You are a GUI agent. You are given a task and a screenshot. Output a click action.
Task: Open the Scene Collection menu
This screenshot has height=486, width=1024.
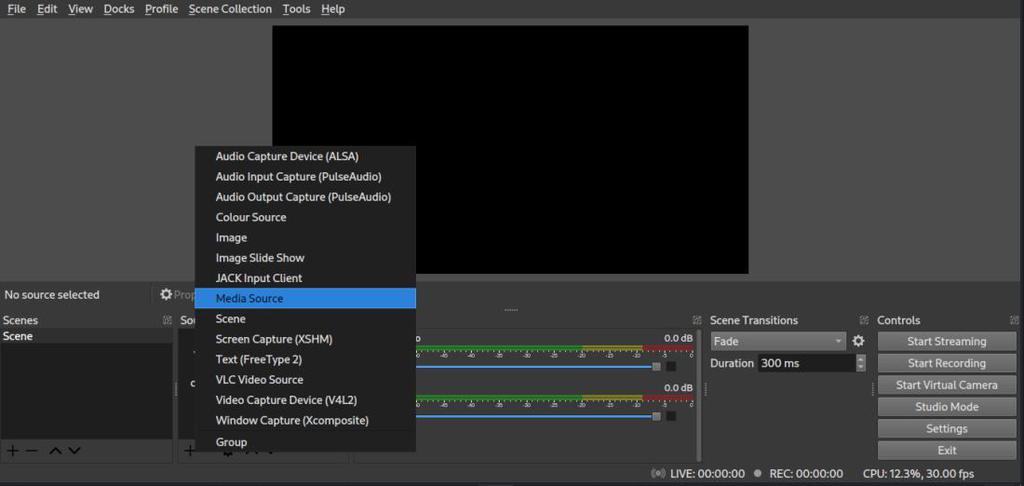(230, 9)
